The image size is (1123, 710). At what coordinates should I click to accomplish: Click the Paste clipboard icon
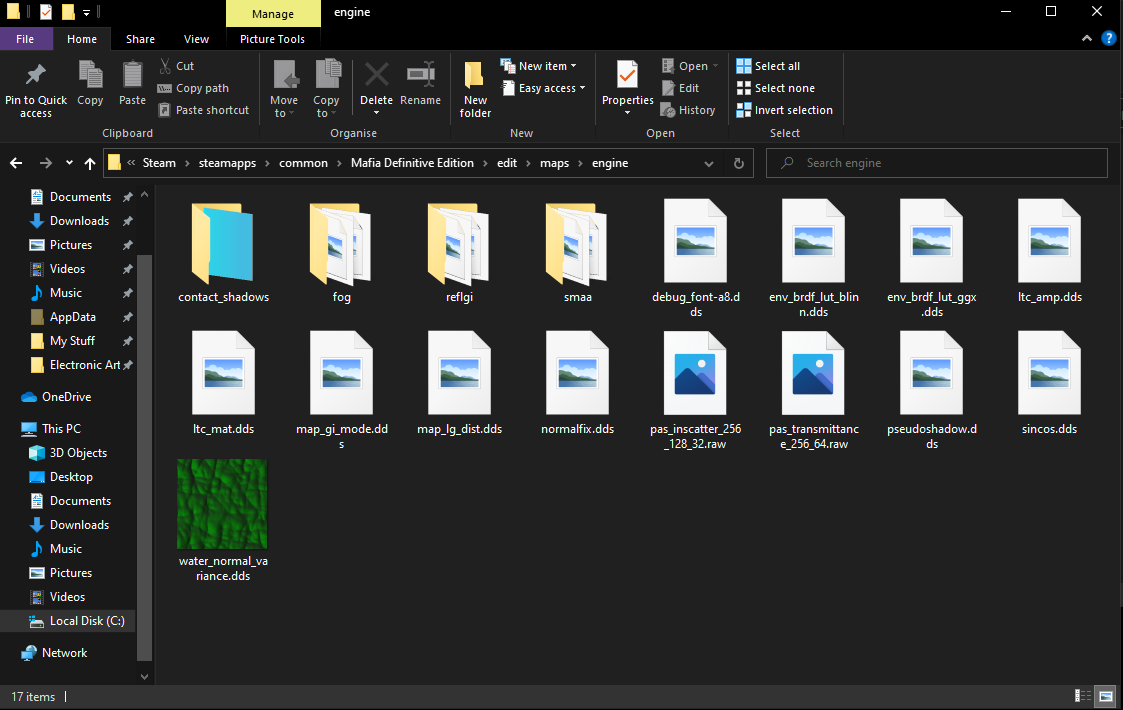[x=132, y=76]
